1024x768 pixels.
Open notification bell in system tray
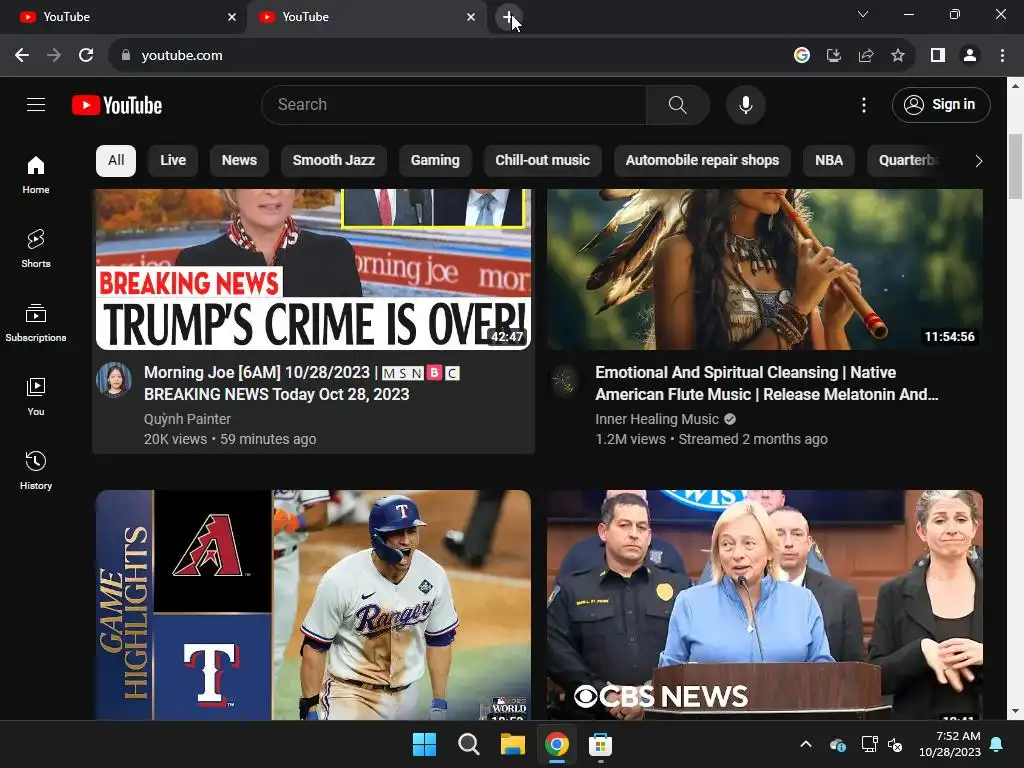tap(997, 744)
